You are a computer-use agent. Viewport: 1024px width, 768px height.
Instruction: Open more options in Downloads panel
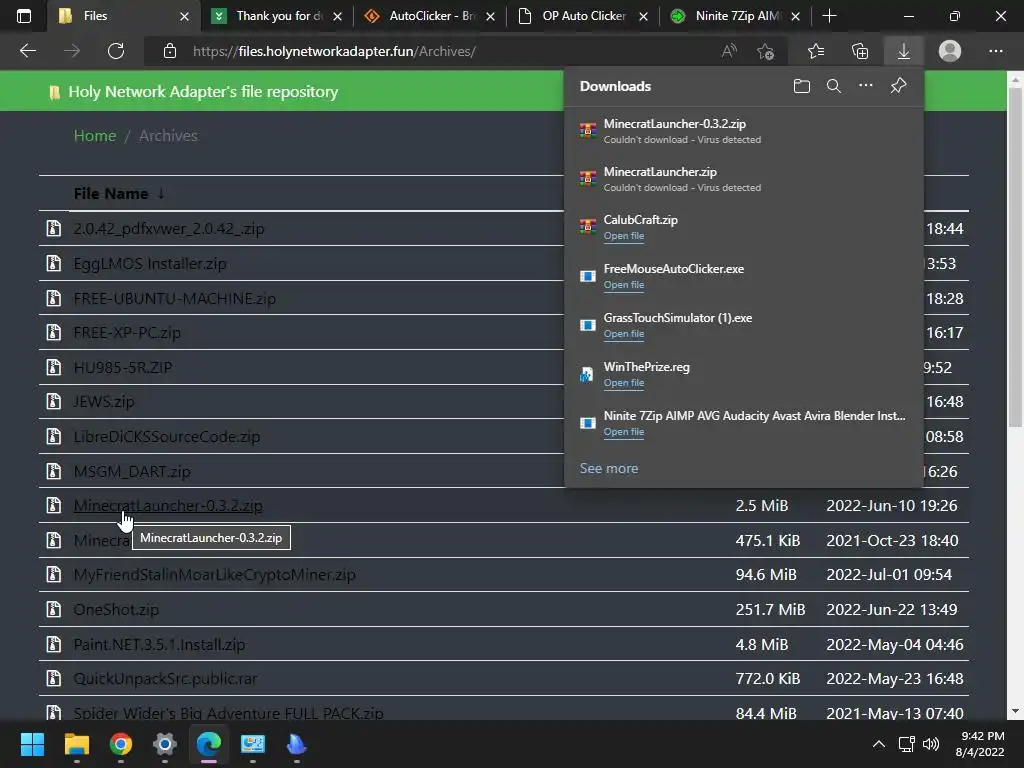point(865,86)
